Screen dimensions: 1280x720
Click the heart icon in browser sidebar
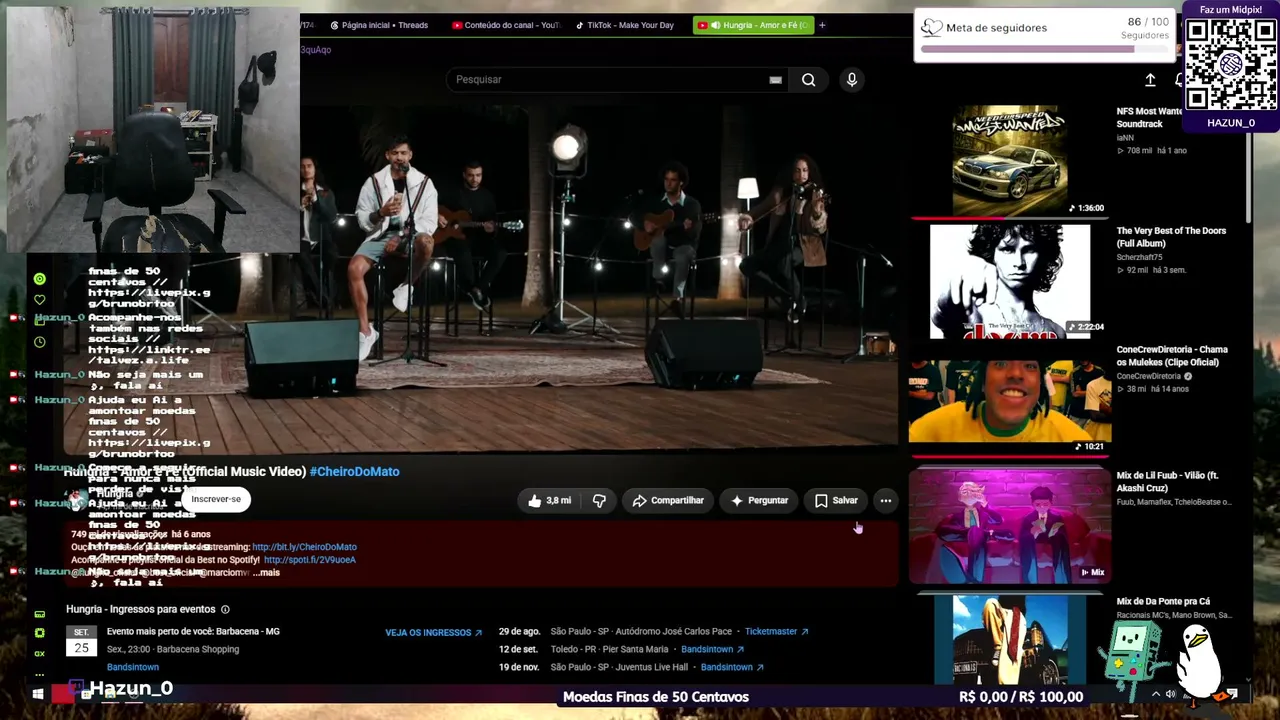40,300
